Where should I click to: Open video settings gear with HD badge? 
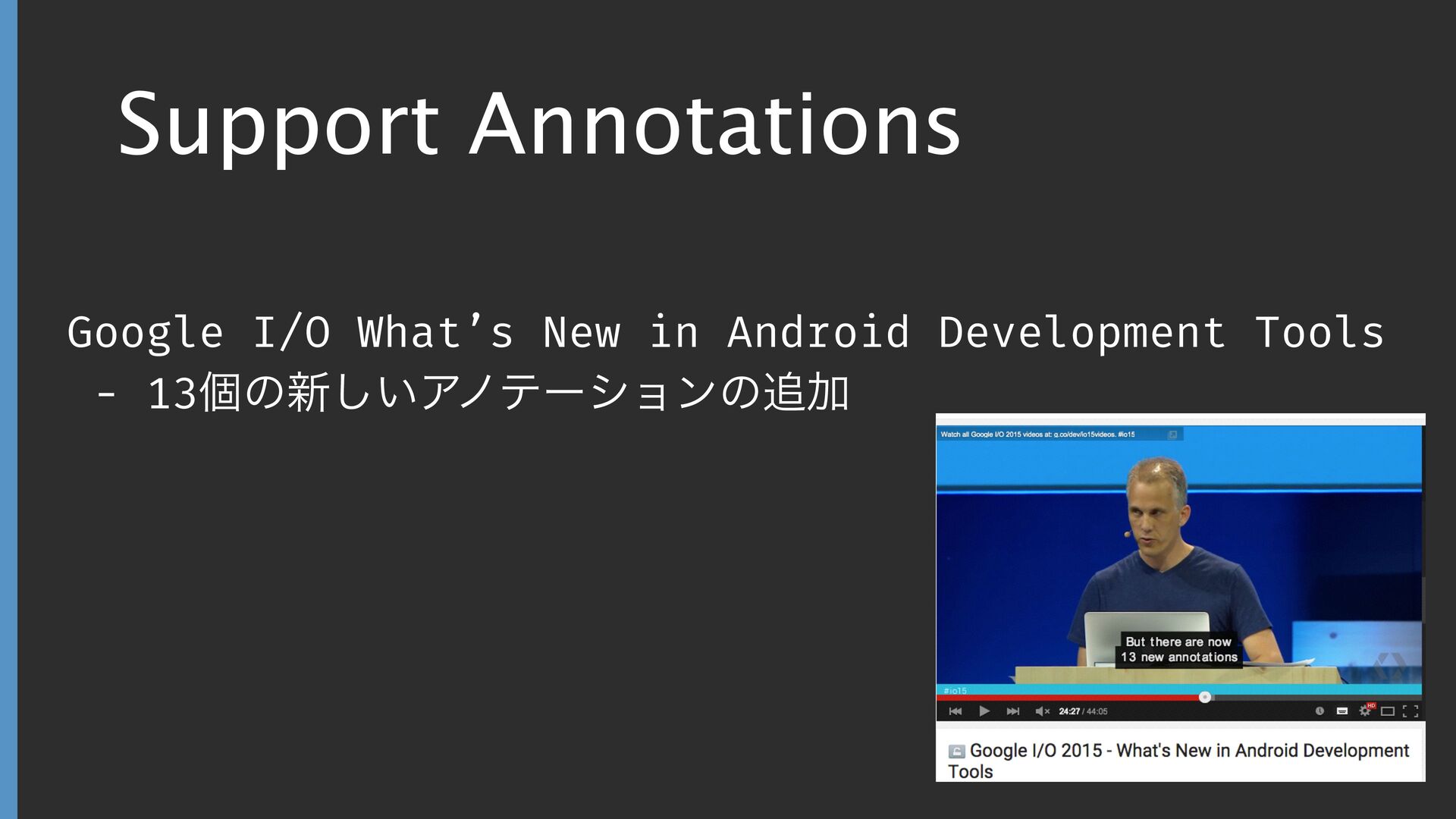click(x=1365, y=711)
